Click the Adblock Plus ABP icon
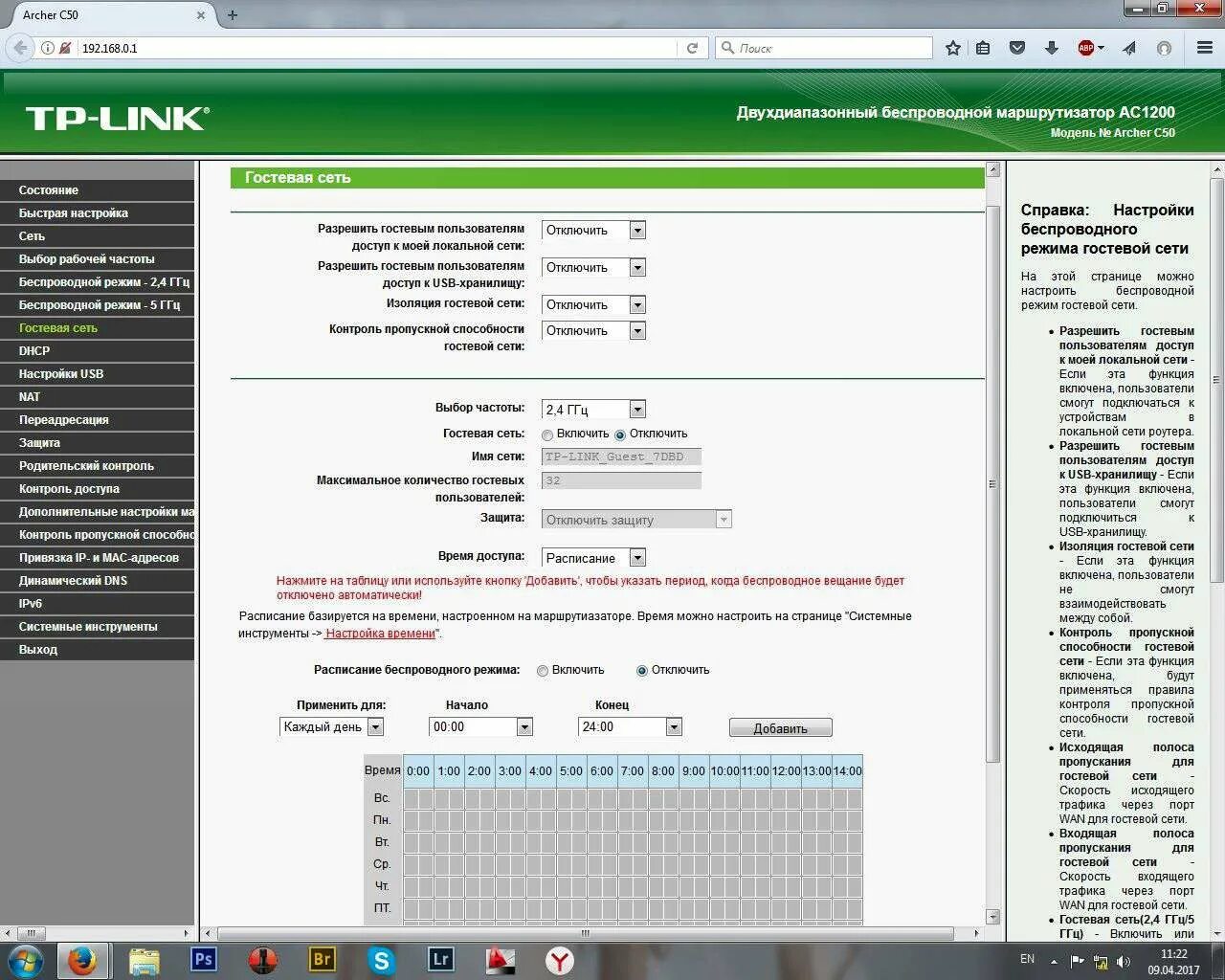The height and width of the screenshot is (980, 1225). click(1086, 48)
